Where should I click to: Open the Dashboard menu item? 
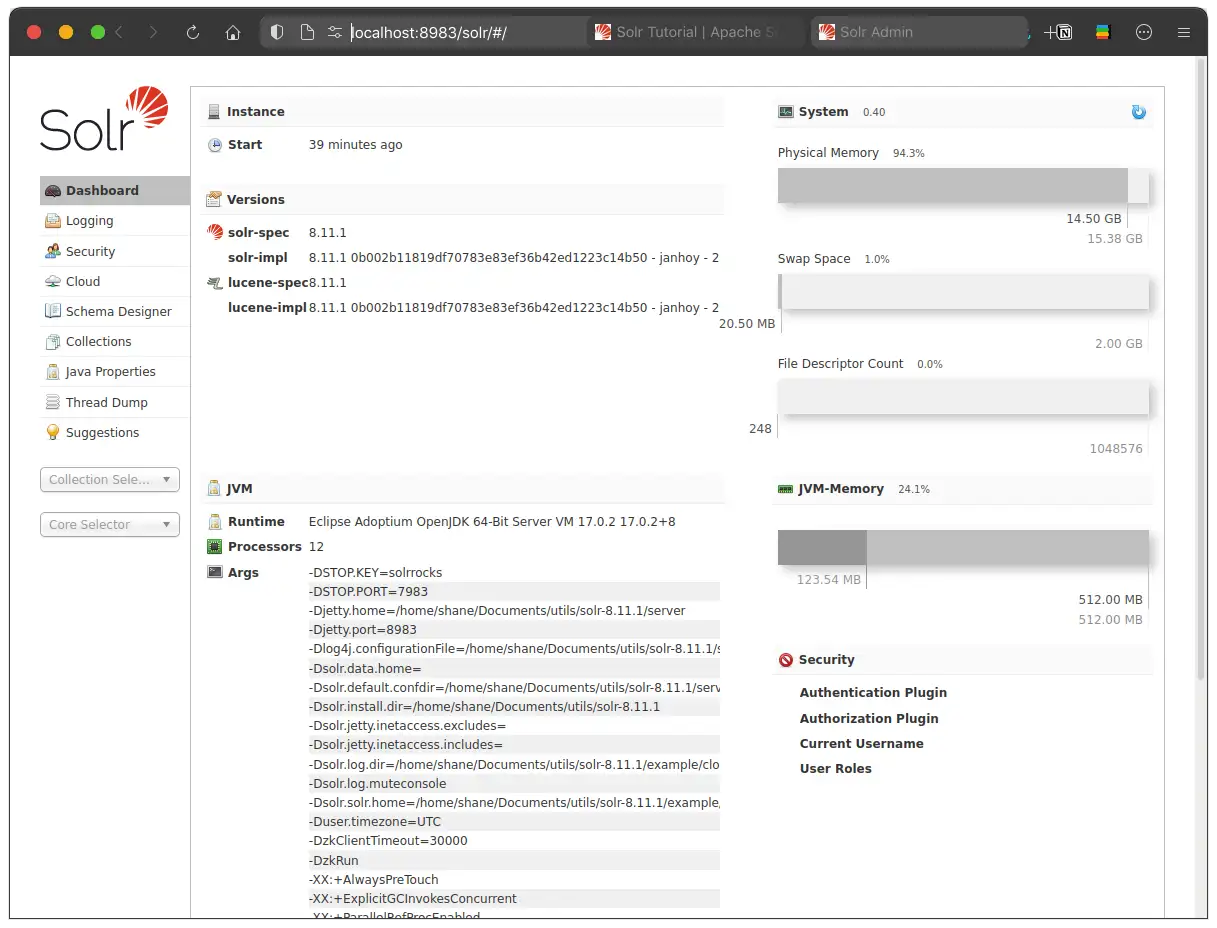pos(115,190)
